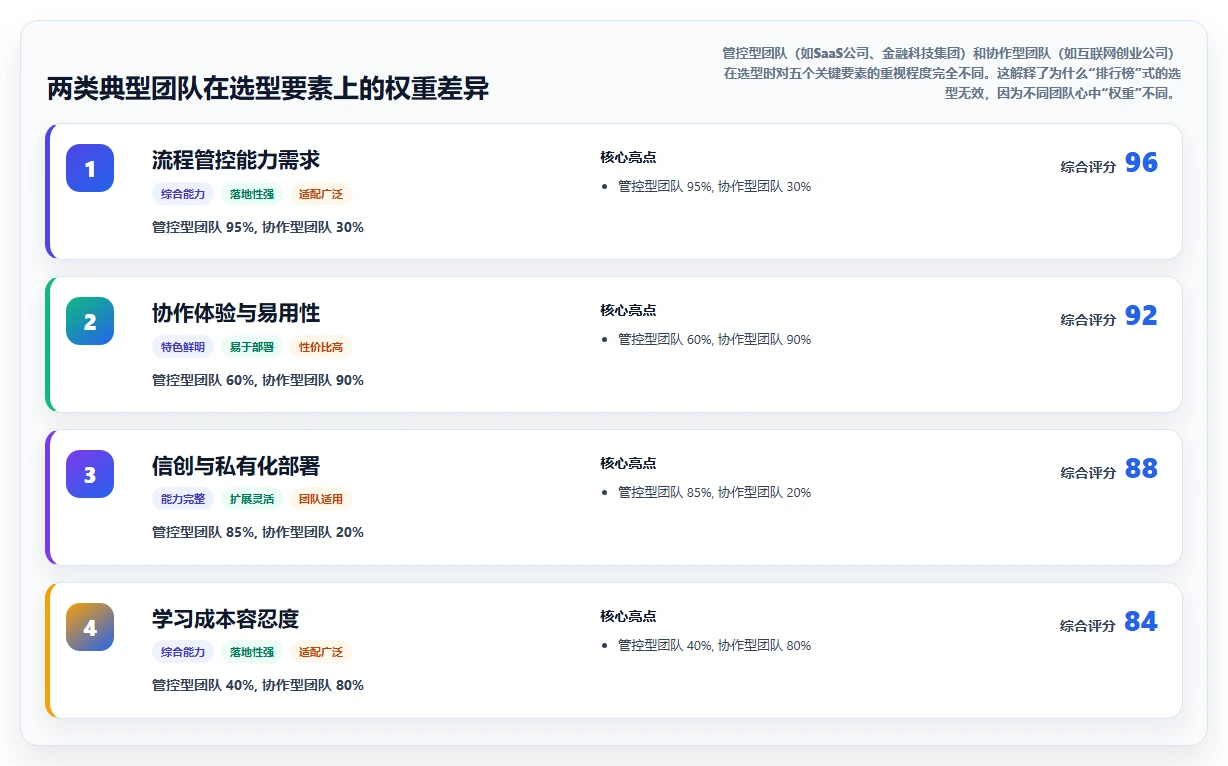Click the score value 96
Screen dimensions: 1228x766
coord(1141,163)
